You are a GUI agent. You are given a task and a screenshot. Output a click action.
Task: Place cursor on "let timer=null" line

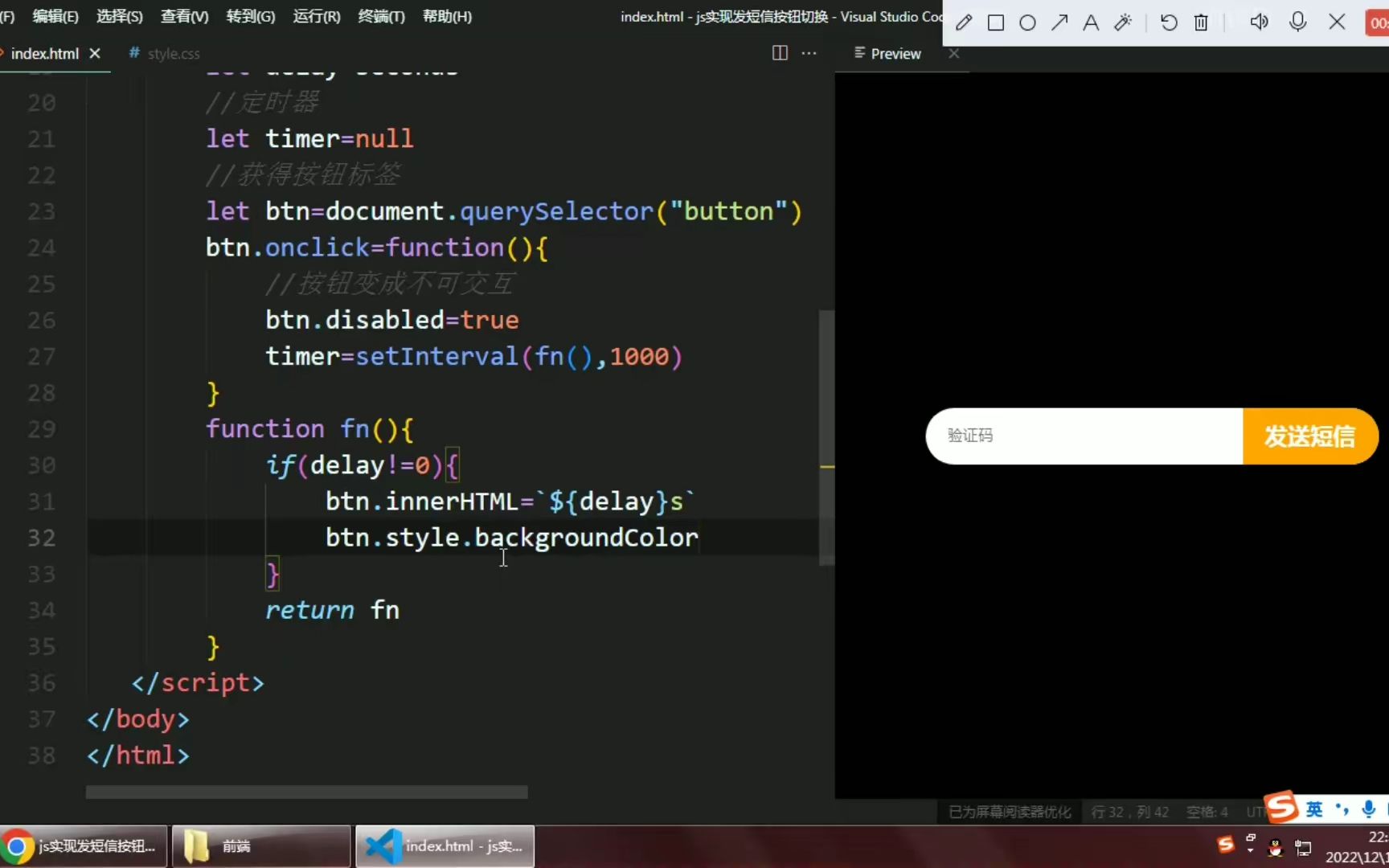pyautogui.click(x=309, y=139)
